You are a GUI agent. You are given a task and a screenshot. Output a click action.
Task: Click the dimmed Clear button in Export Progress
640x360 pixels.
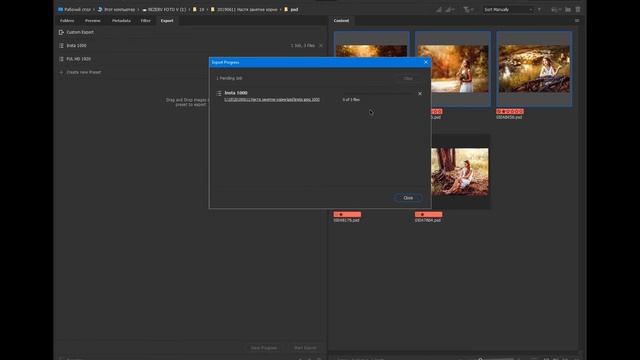[408, 78]
